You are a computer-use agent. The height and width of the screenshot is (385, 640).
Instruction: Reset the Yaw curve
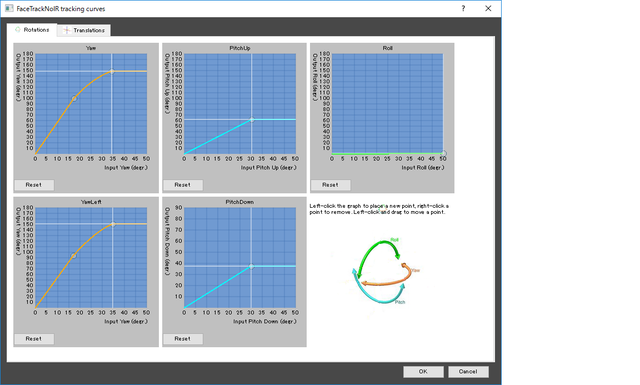(34, 185)
